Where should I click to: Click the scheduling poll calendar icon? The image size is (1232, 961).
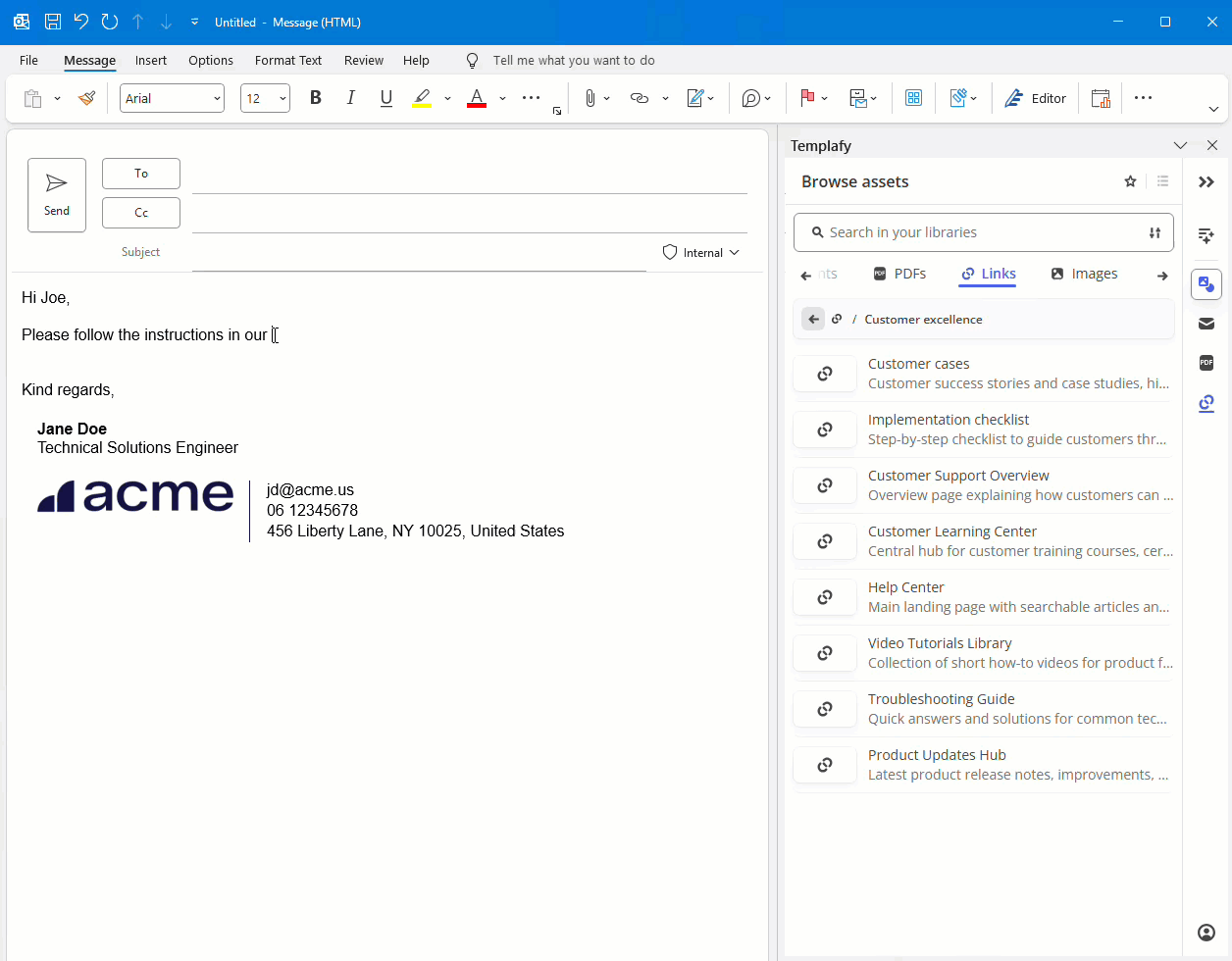pyautogui.click(x=1101, y=98)
